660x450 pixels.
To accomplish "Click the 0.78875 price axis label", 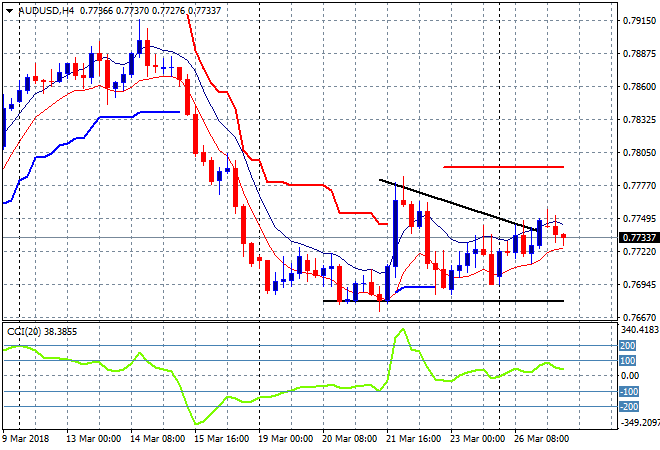I will (x=639, y=53).
